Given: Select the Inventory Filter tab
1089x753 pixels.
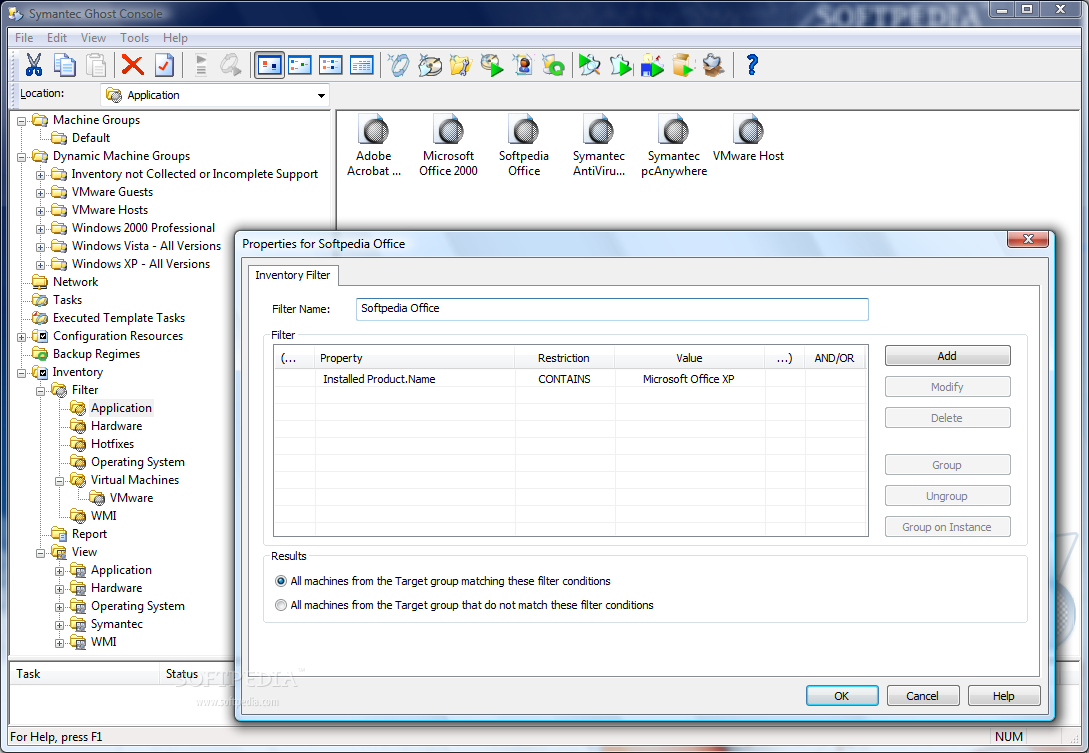Looking at the screenshot, I should (292, 275).
